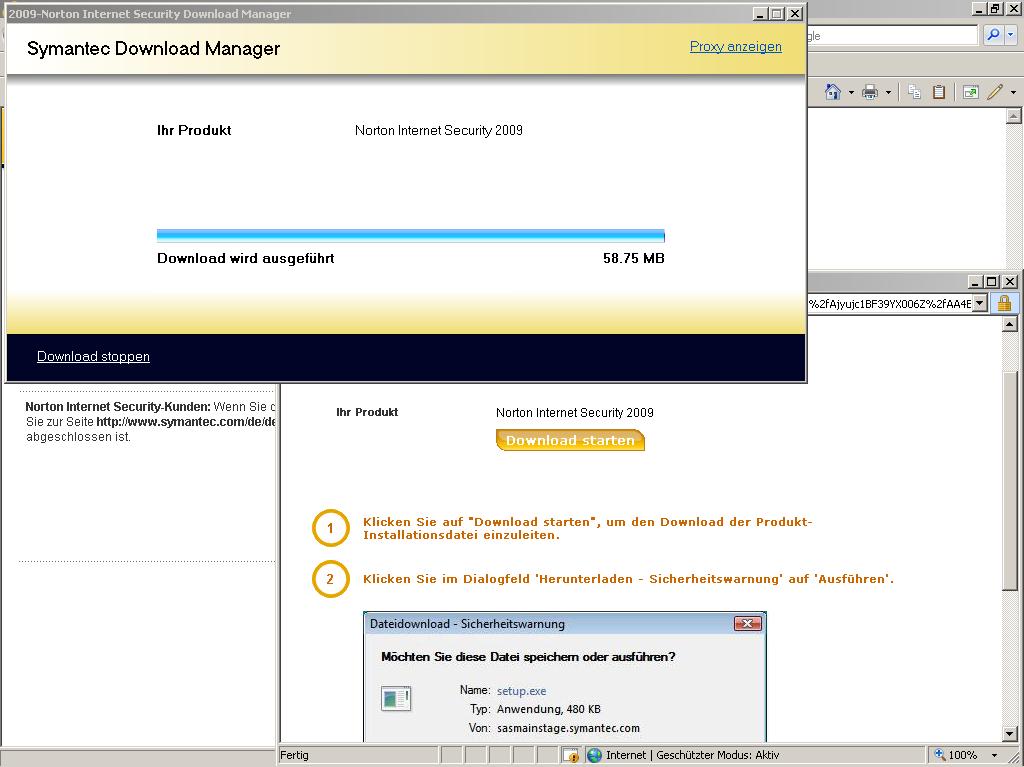Click the Download wird ausgeführt status text

246,258
